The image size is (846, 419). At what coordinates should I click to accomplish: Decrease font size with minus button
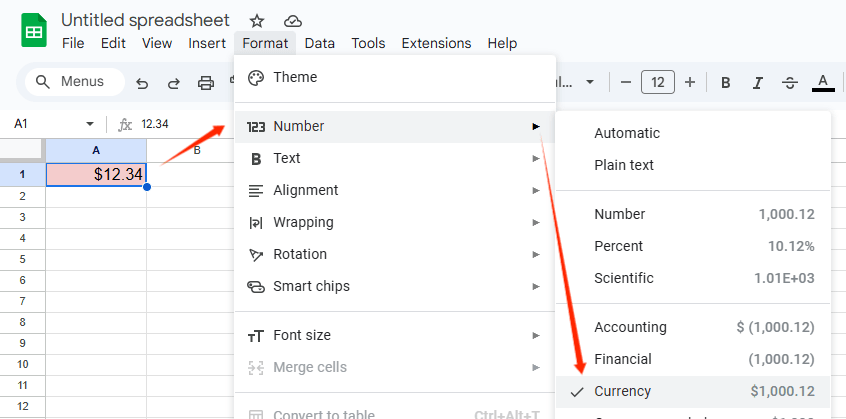[625, 82]
